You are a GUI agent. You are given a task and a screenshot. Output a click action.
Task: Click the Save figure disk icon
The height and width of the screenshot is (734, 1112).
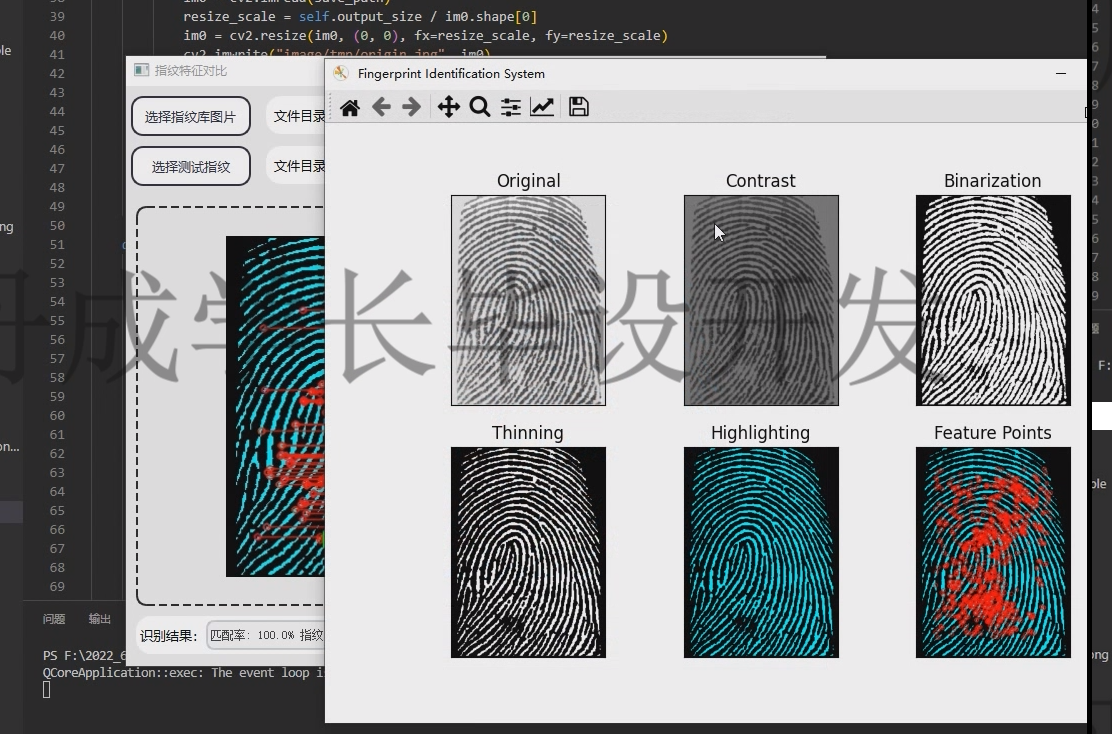click(578, 107)
